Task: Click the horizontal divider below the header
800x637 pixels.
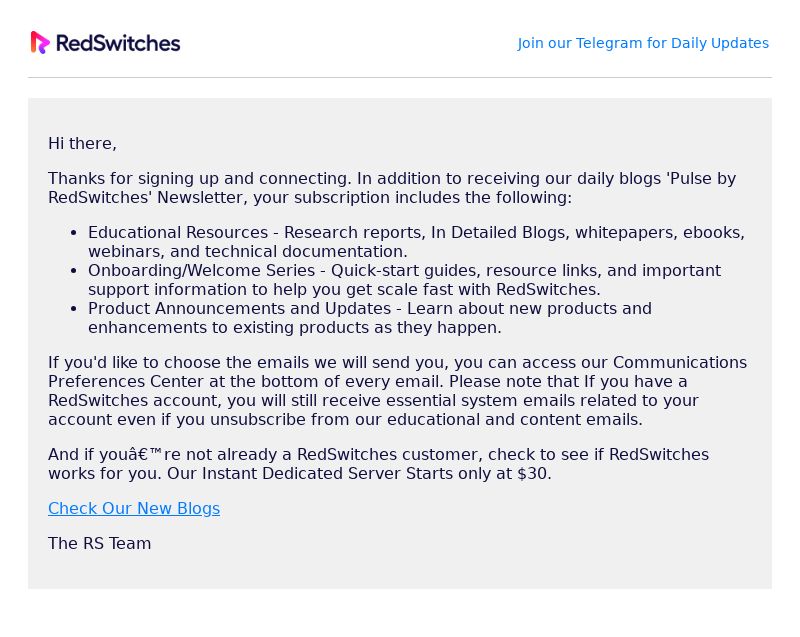Action: [400, 78]
